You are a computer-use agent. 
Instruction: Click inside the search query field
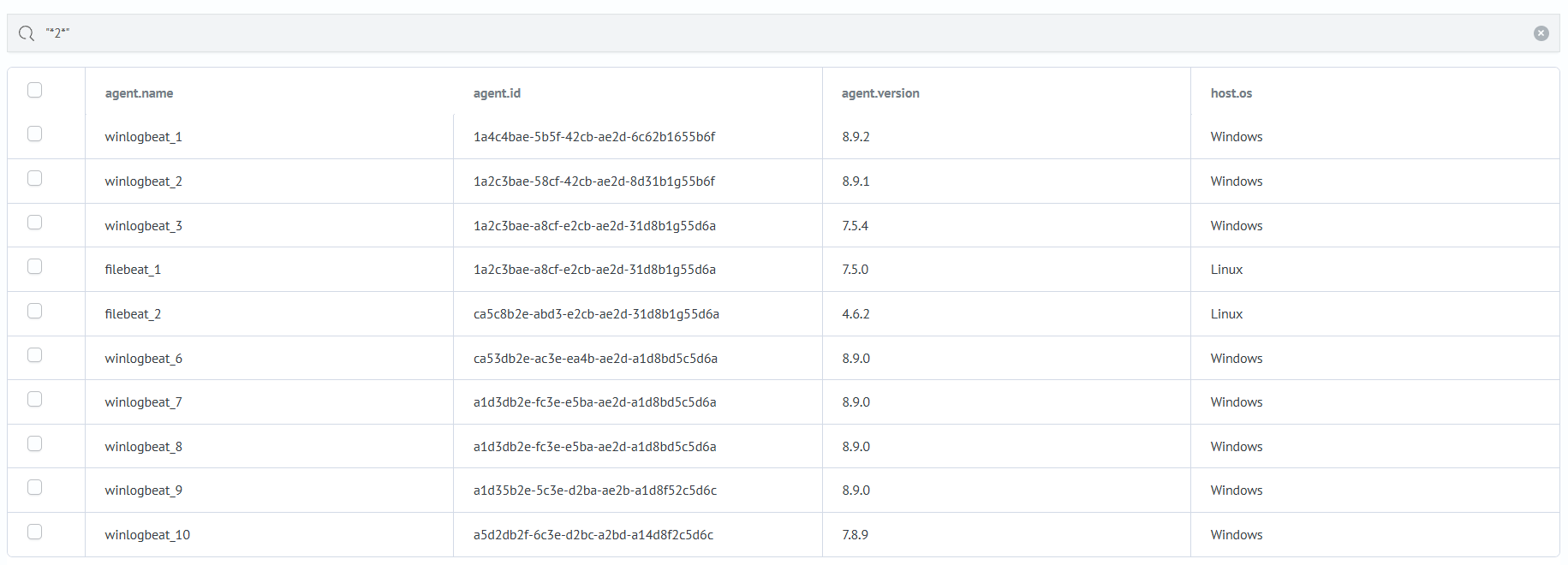[771, 33]
